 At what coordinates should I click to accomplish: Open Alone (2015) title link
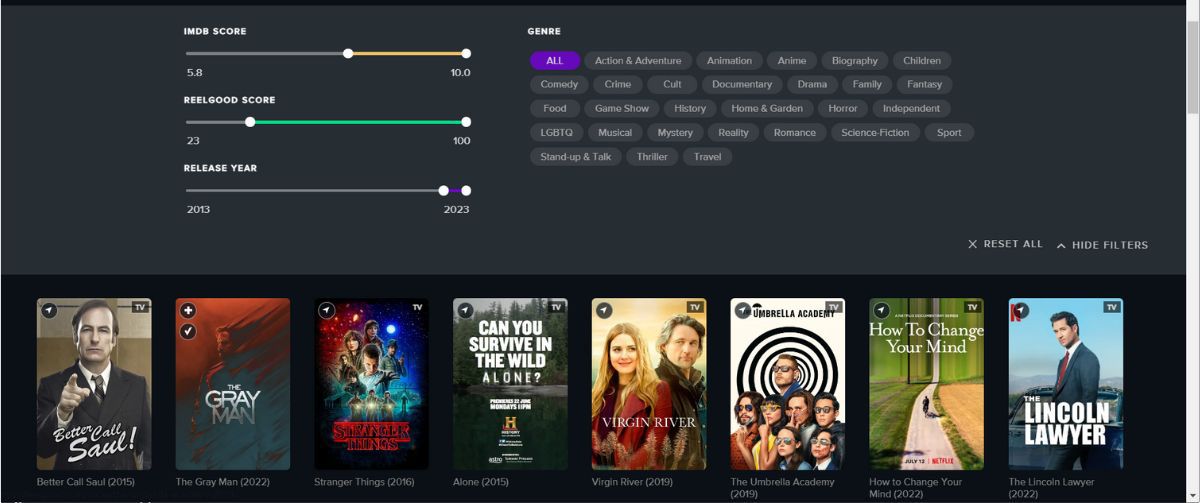coord(481,482)
